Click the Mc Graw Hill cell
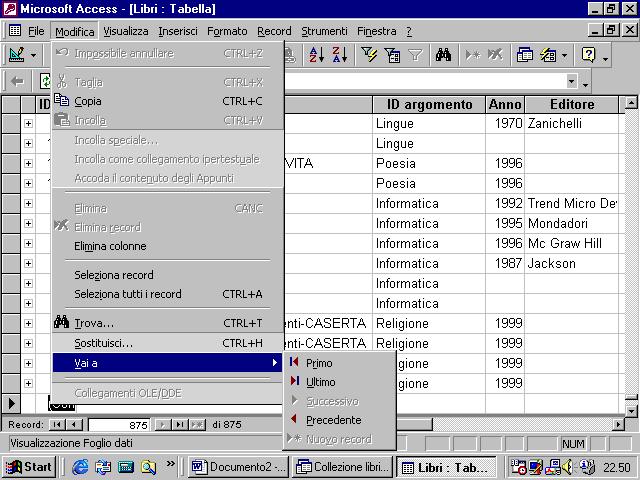Image resolution: width=640 pixels, height=480 pixels. click(x=572, y=243)
